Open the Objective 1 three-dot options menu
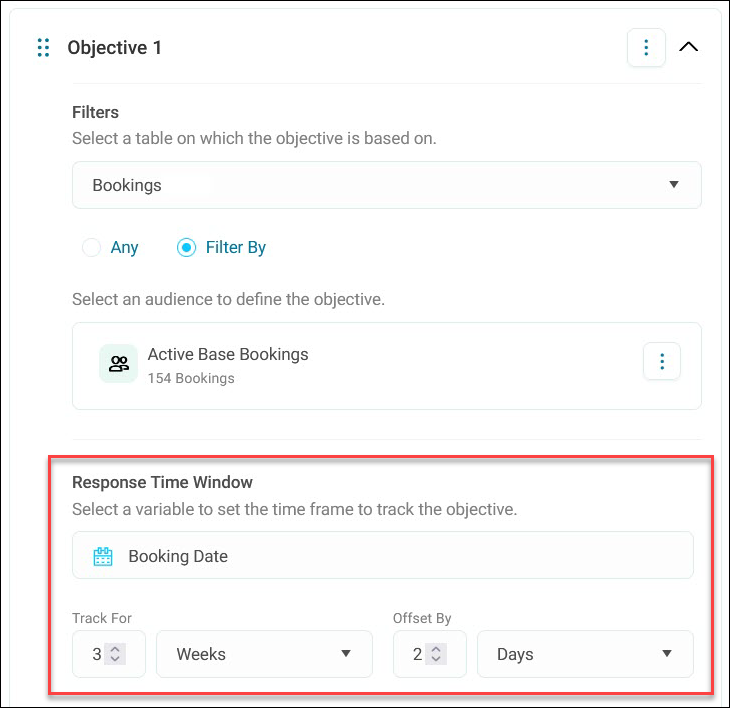Viewport: 730px width, 708px height. pos(646,47)
